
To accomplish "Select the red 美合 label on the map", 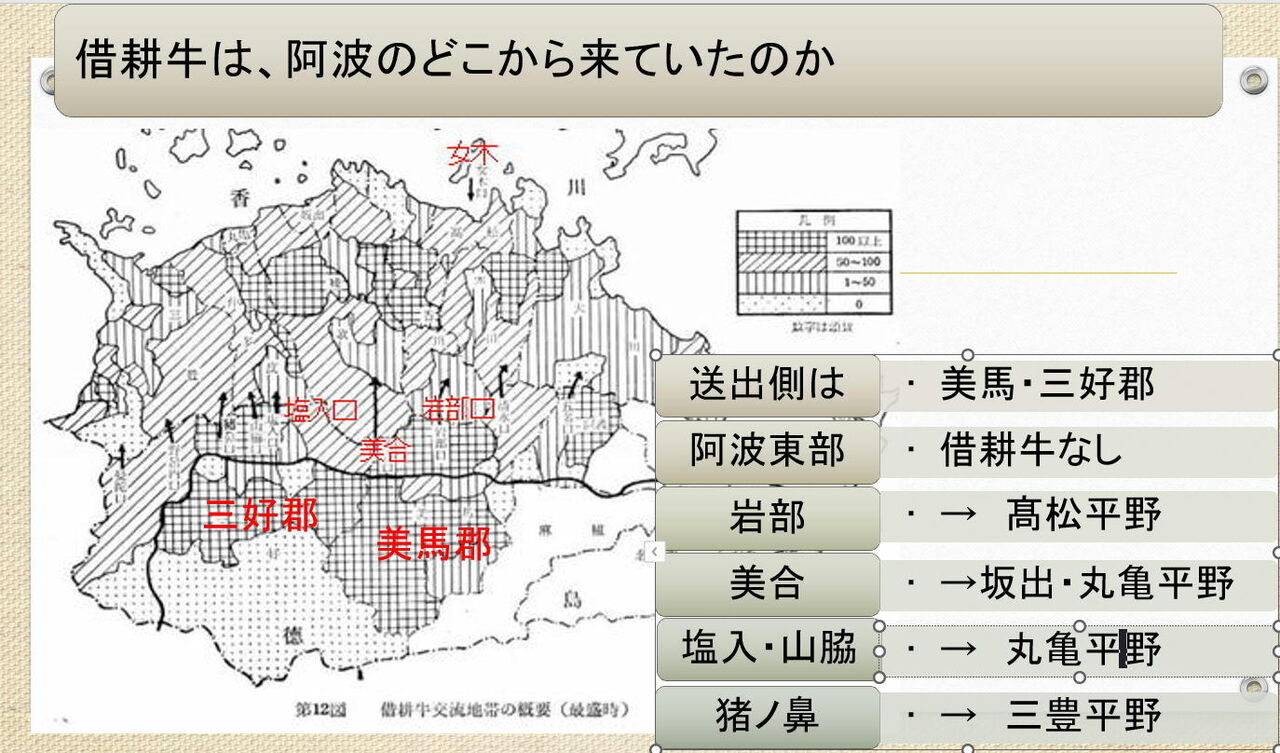I will (x=384, y=450).
